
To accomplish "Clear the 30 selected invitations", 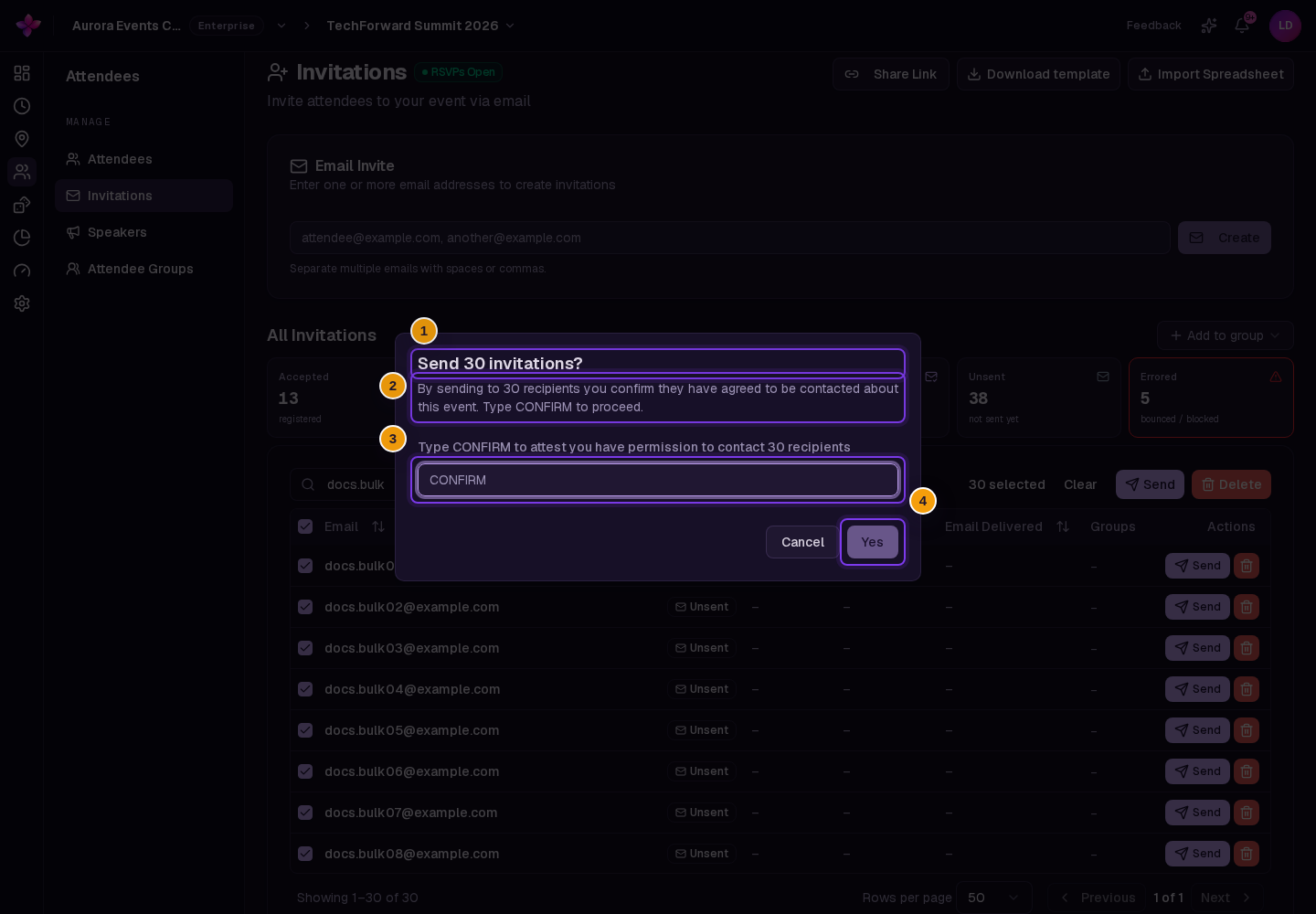I will [1080, 484].
